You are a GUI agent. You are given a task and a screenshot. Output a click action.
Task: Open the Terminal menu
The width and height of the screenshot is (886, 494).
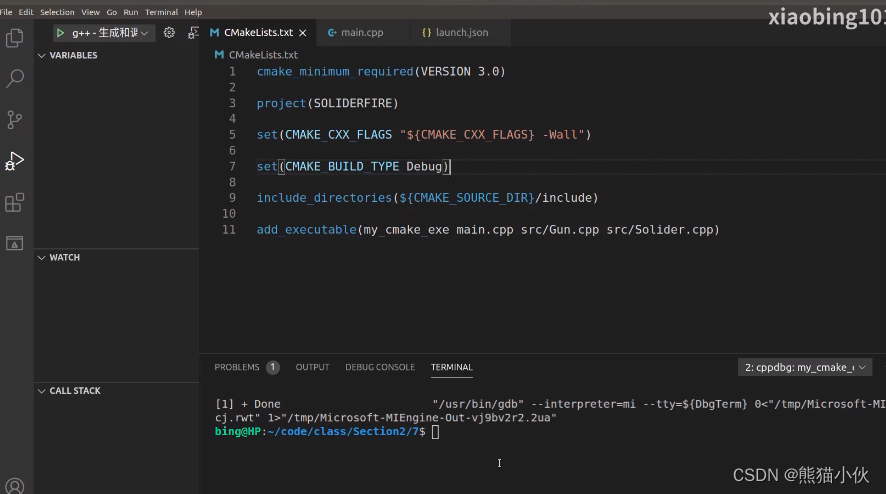(x=161, y=12)
